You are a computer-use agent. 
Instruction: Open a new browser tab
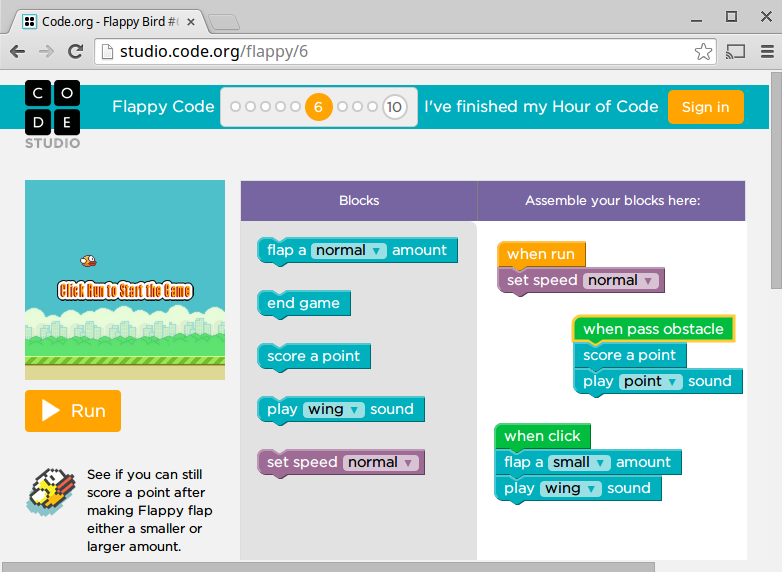click(x=223, y=22)
